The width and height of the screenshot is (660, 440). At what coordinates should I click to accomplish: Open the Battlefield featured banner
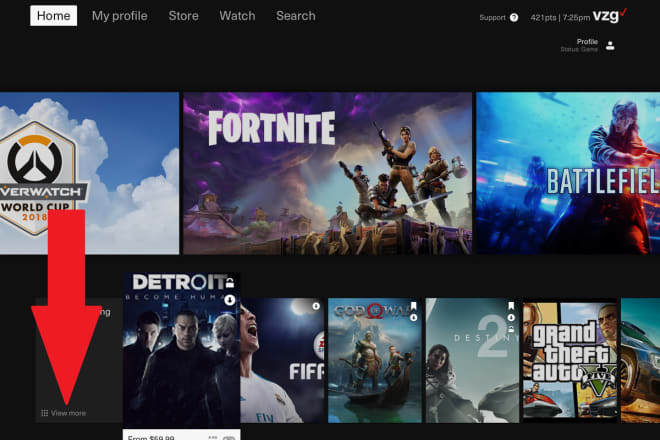pyautogui.click(x=568, y=173)
